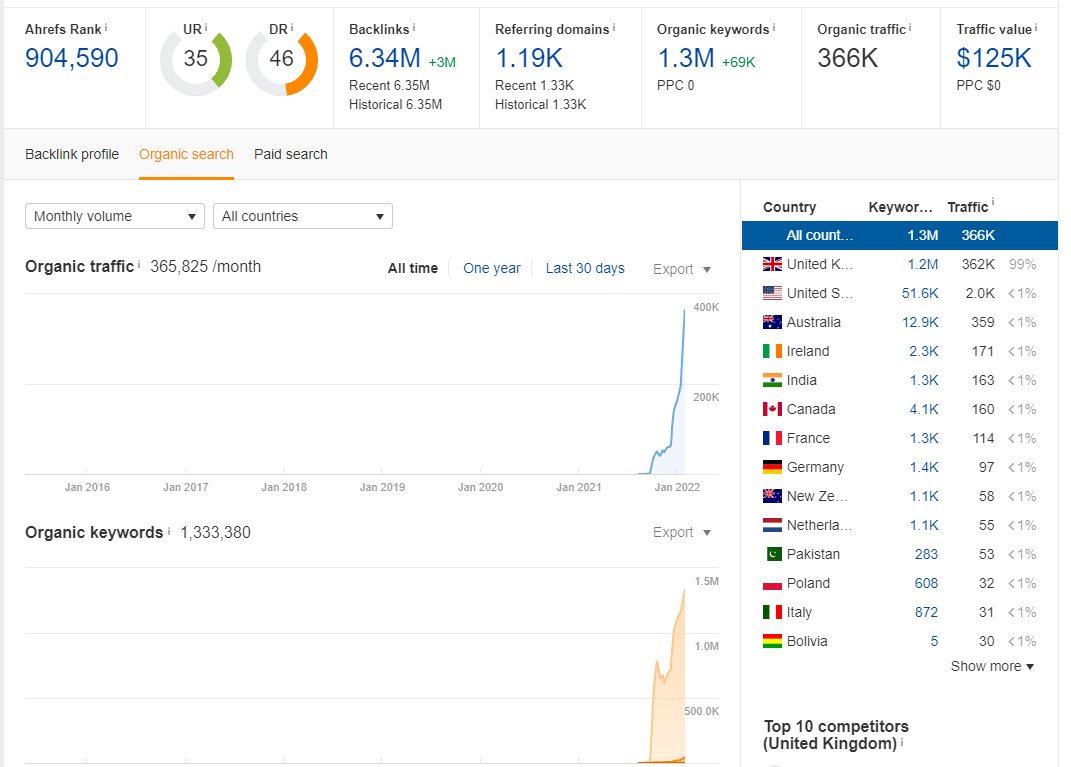Click the UR 35 gauge
Screen dimensions: 1071x767
click(x=196, y=60)
